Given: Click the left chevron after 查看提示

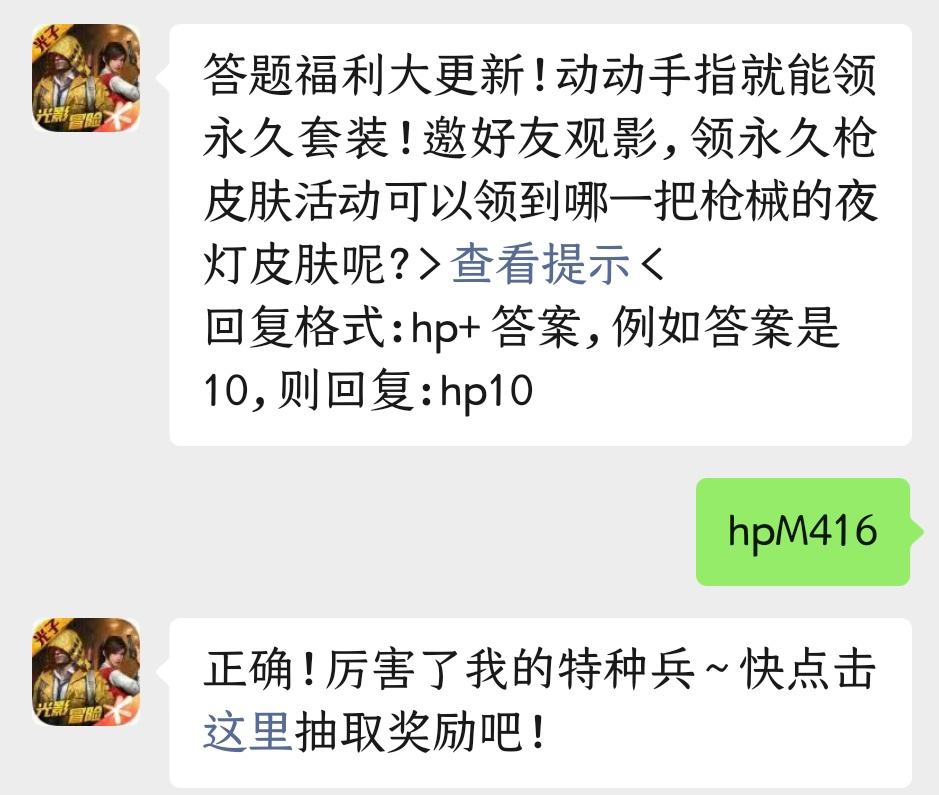Looking at the screenshot, I should [x=653, y=264].
